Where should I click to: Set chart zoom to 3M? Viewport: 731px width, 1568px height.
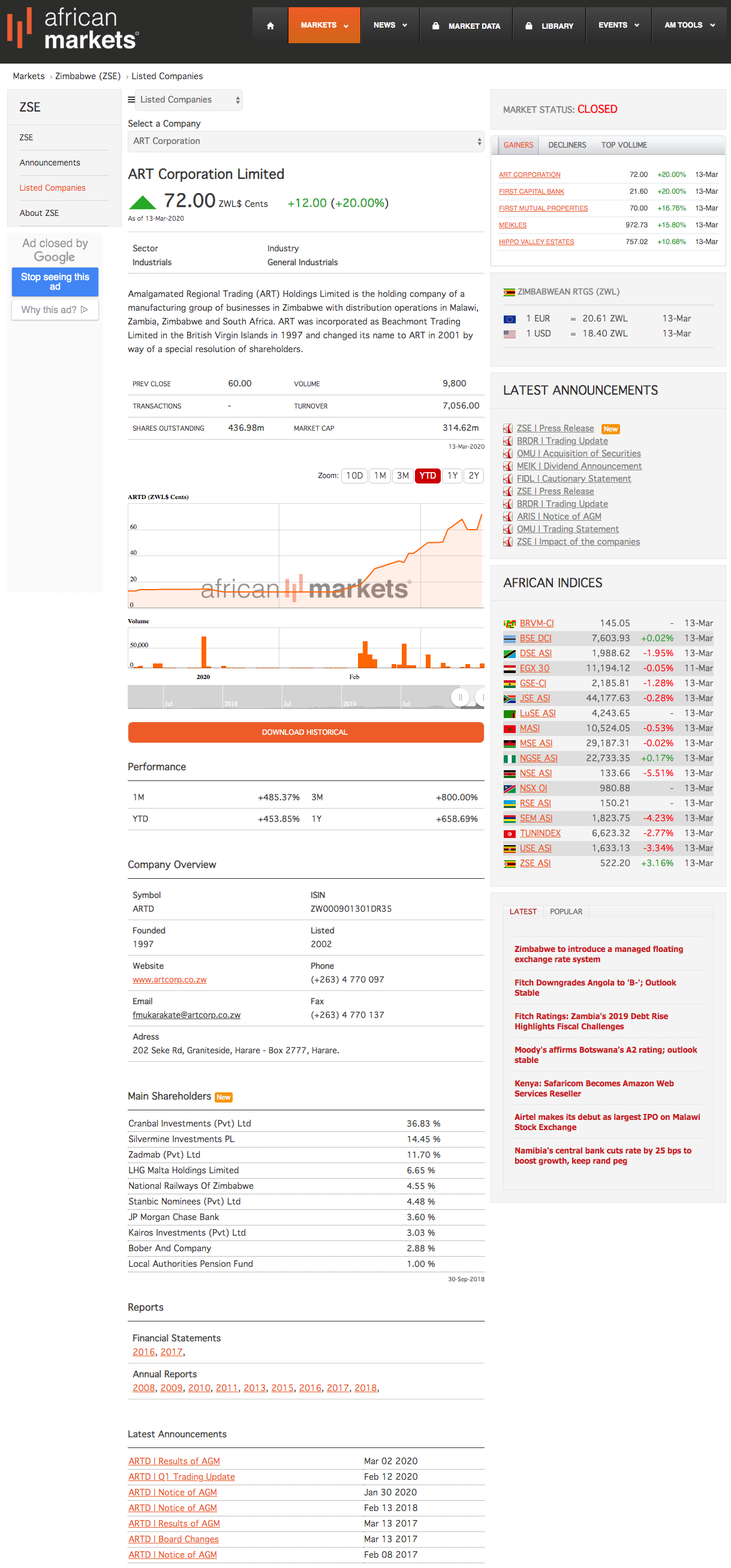402,476
